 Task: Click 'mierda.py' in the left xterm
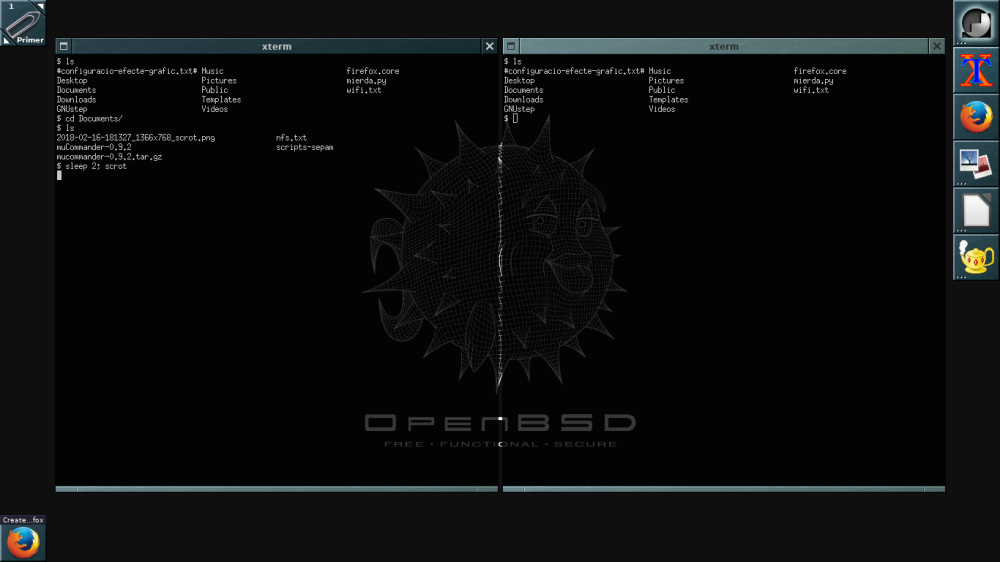[367, 81]
